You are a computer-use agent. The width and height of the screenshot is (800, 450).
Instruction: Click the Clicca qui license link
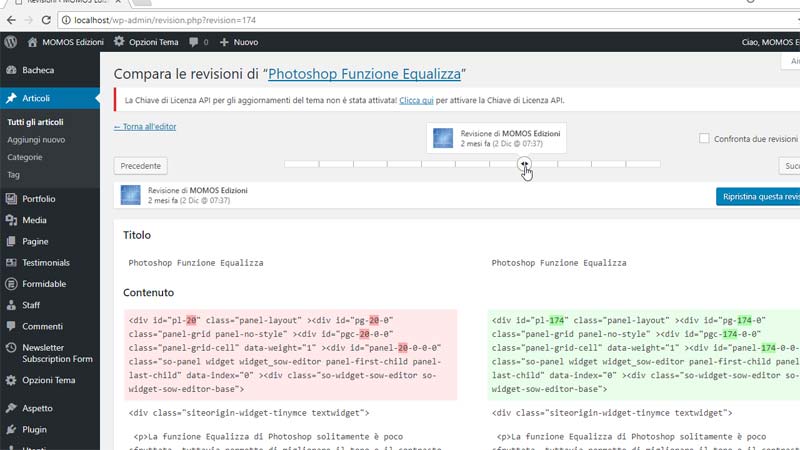(416, 101)
